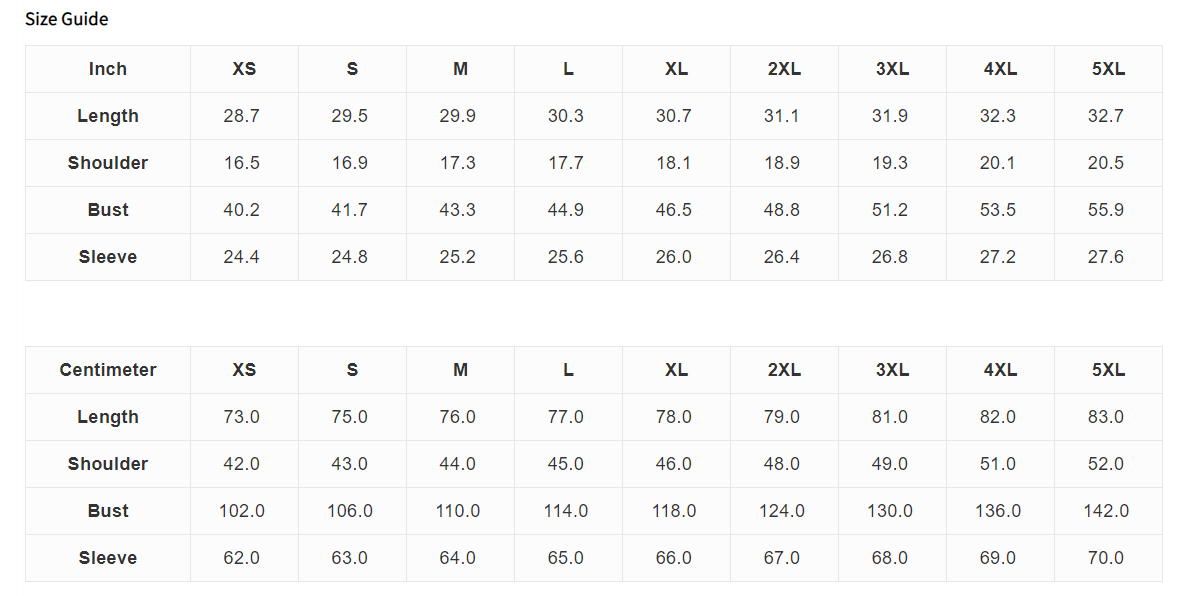Select the 142.0 bust value in centimeters
The height and width of the screenshot is (596, 1192).
pos(1106,511)
